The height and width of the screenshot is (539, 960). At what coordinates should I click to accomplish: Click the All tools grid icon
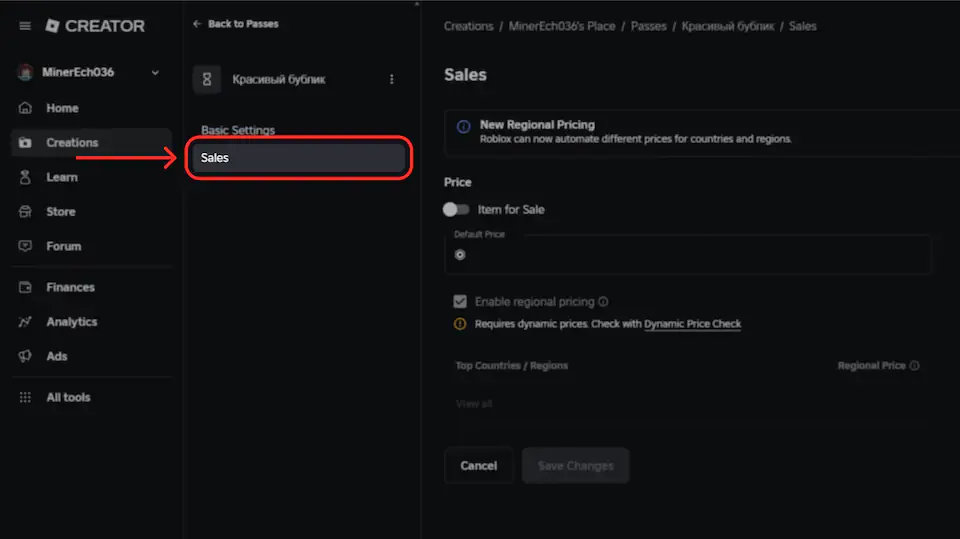(26, 397)
